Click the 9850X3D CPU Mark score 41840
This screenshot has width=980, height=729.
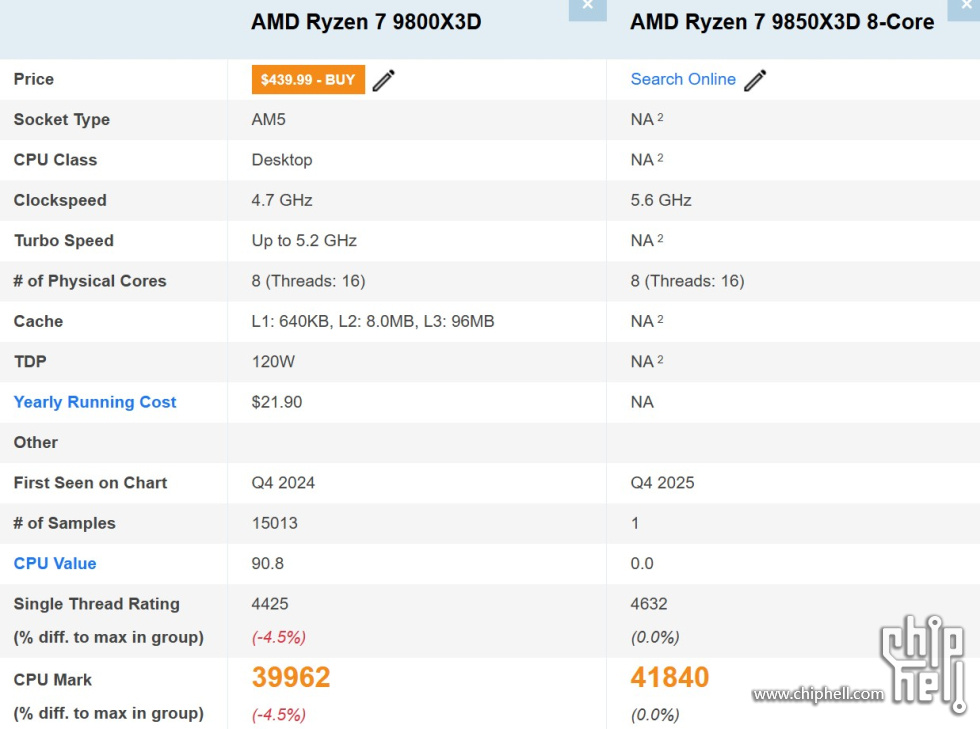[x=670, y=677]
